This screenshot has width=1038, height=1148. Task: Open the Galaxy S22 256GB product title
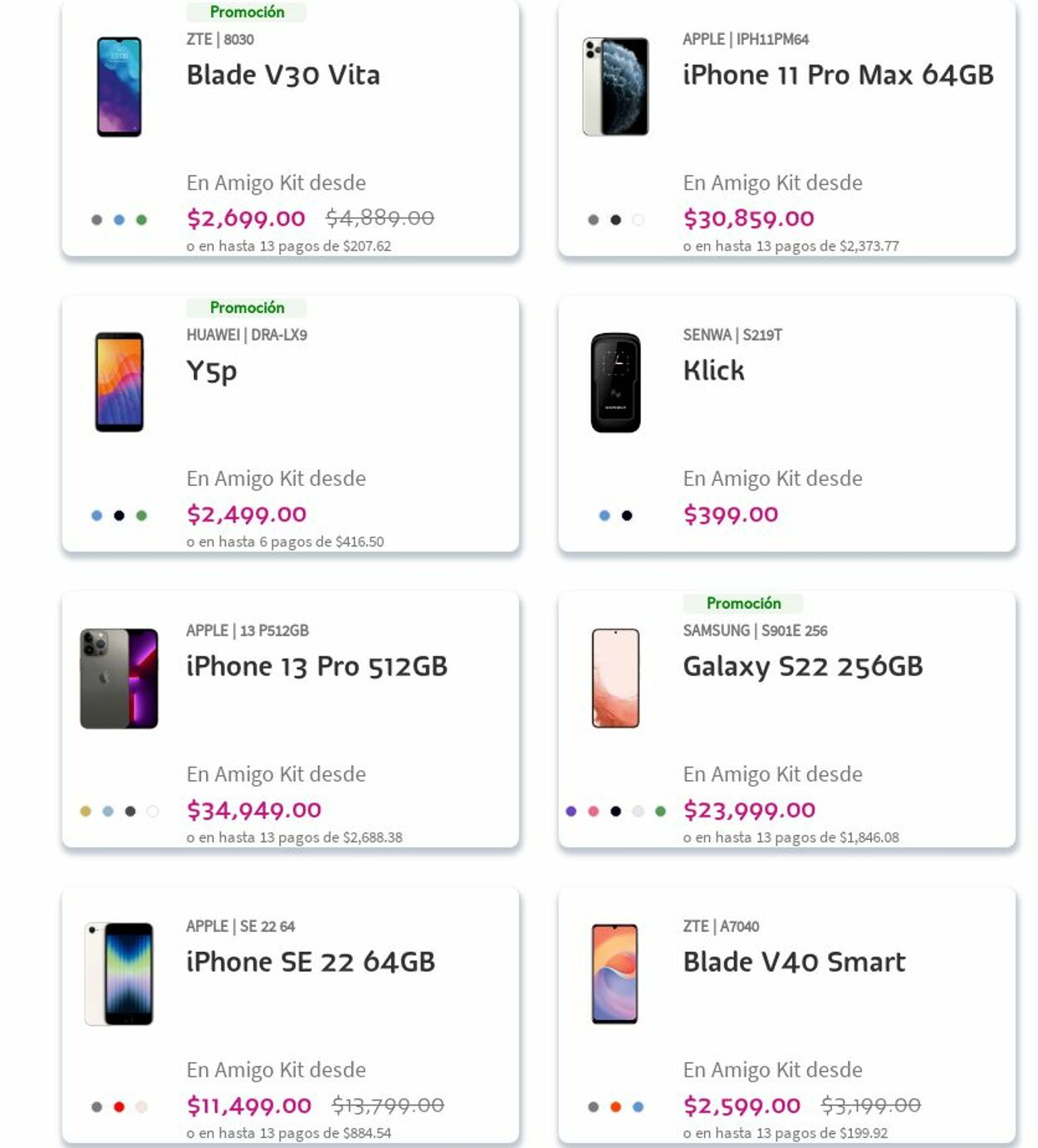802,666
